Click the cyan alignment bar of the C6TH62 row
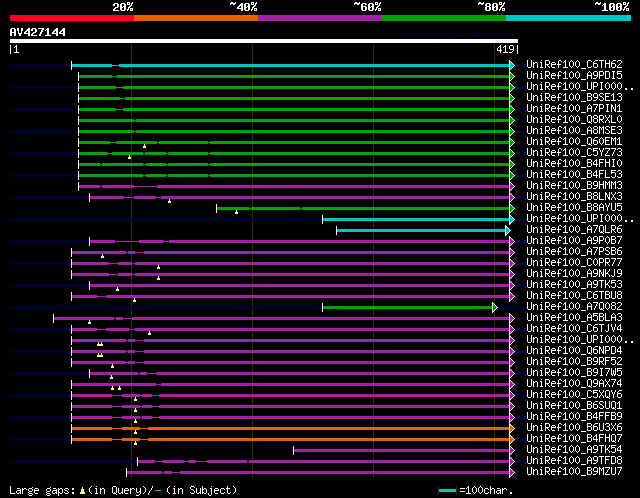Viewport: 640px width, 498px height. click(290, 65)
